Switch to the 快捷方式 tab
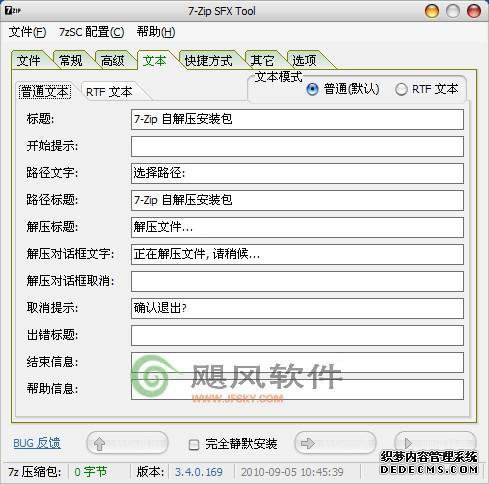 click(x=209, y=61)
